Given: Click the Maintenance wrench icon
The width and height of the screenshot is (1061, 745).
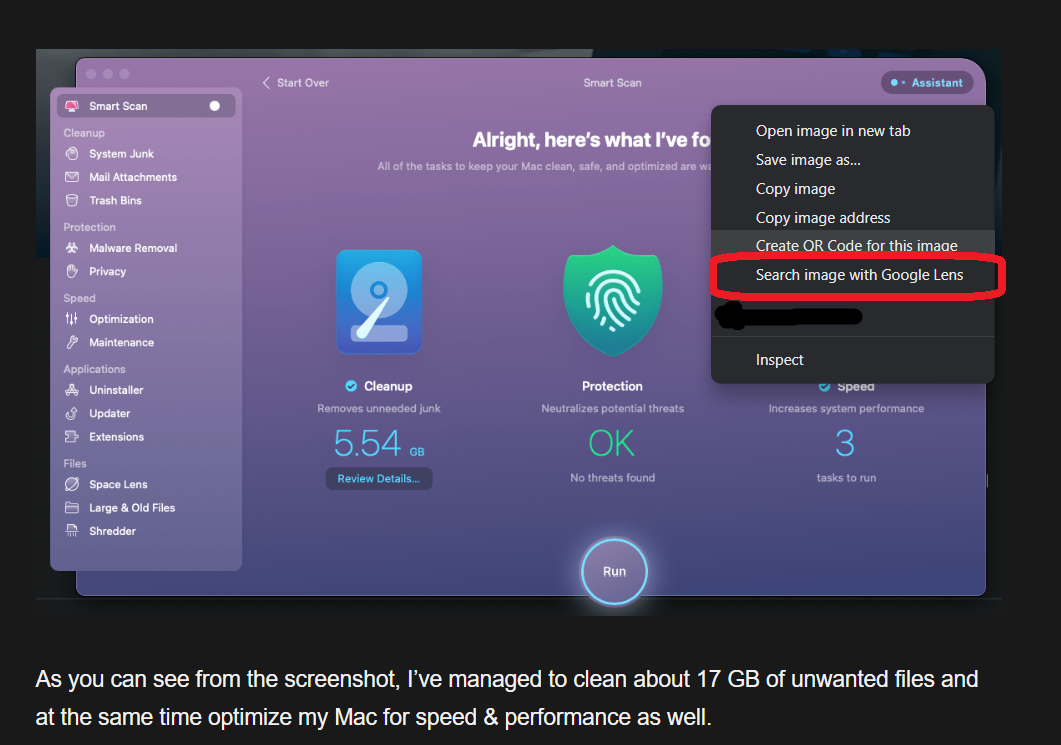Looking at the screenshot, I should pos(71,342).
